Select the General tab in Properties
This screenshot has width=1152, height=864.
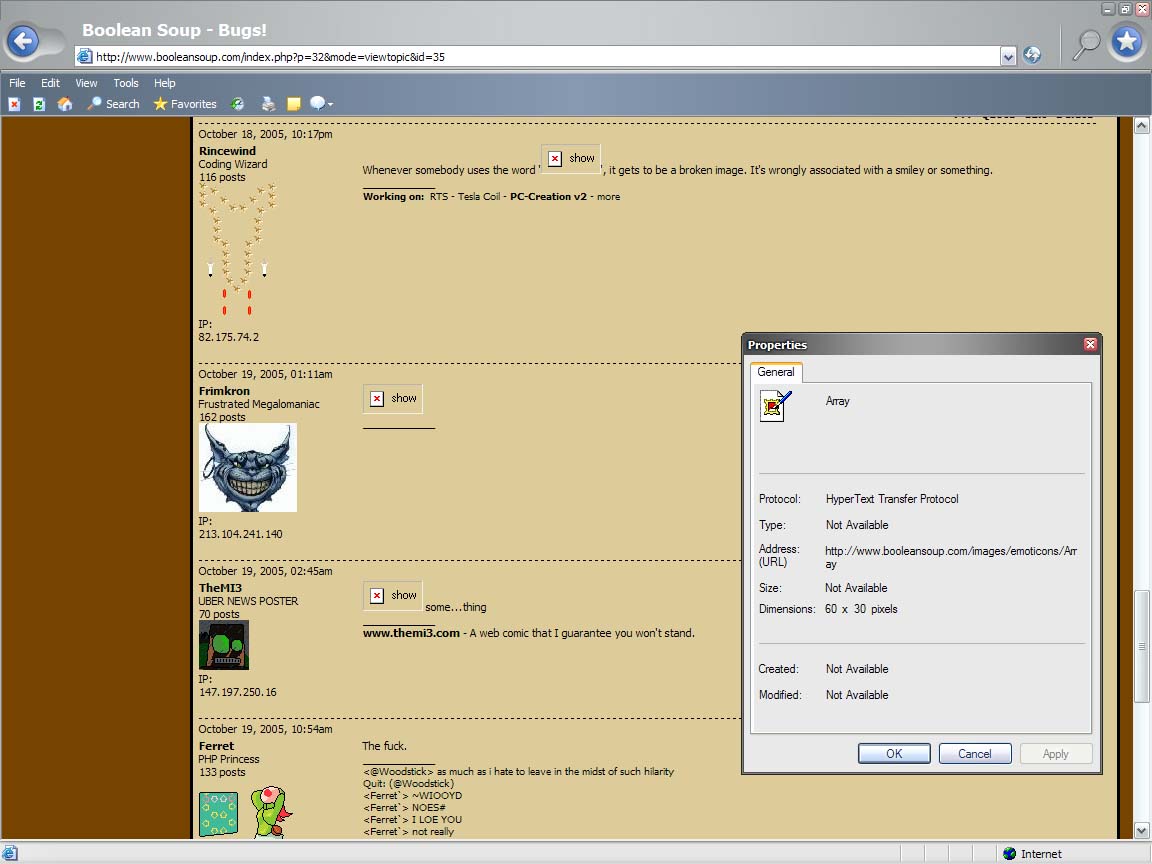[776, 372]
